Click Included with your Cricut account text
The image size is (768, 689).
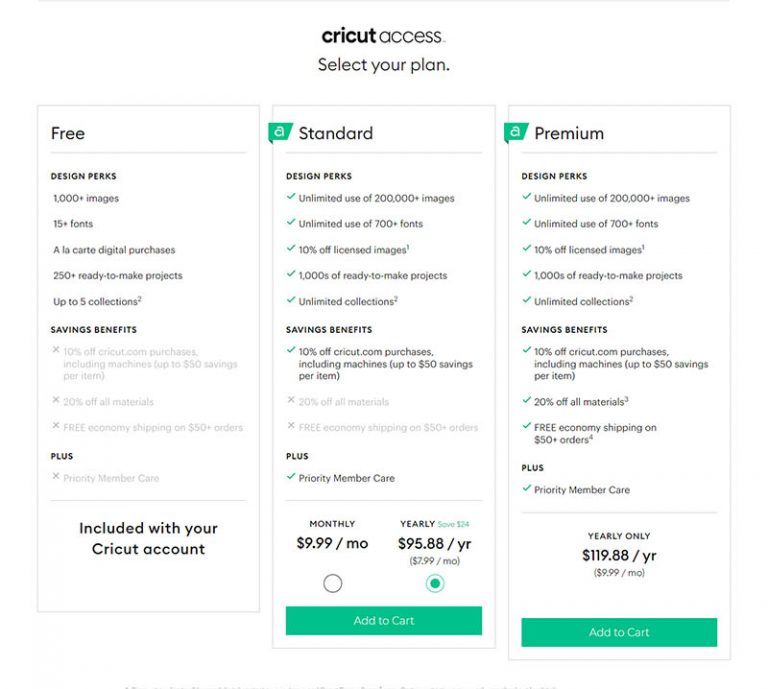point(148,538)
